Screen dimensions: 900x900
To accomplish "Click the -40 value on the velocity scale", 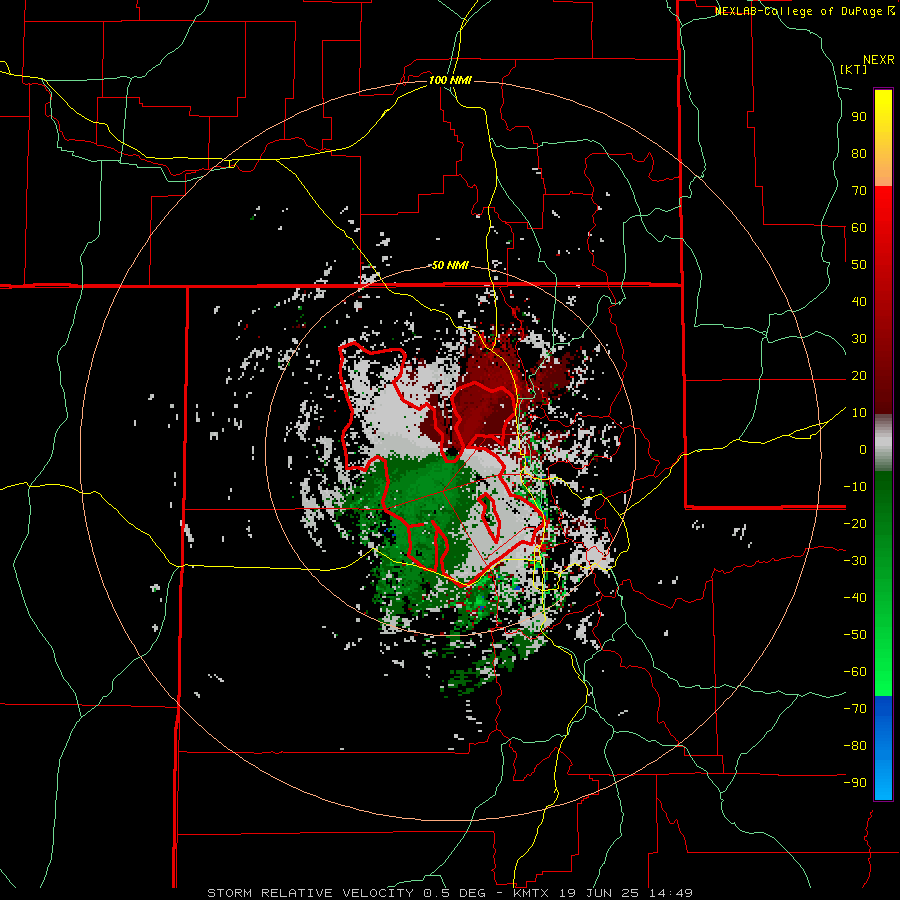I will click(855, 598).
